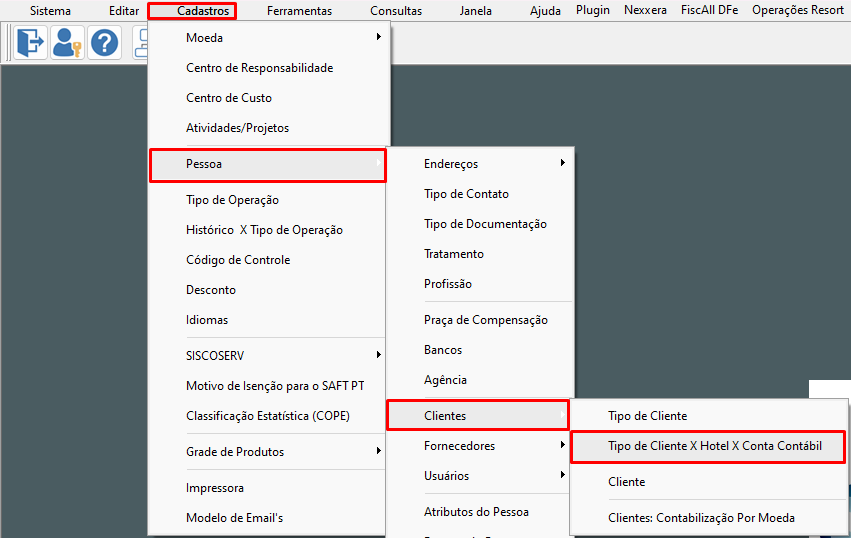The width and height of the screenshot is (851, 538).
Task: Expand the Clientes submenu
Action: pyautogui.click(x=478, y=415)
